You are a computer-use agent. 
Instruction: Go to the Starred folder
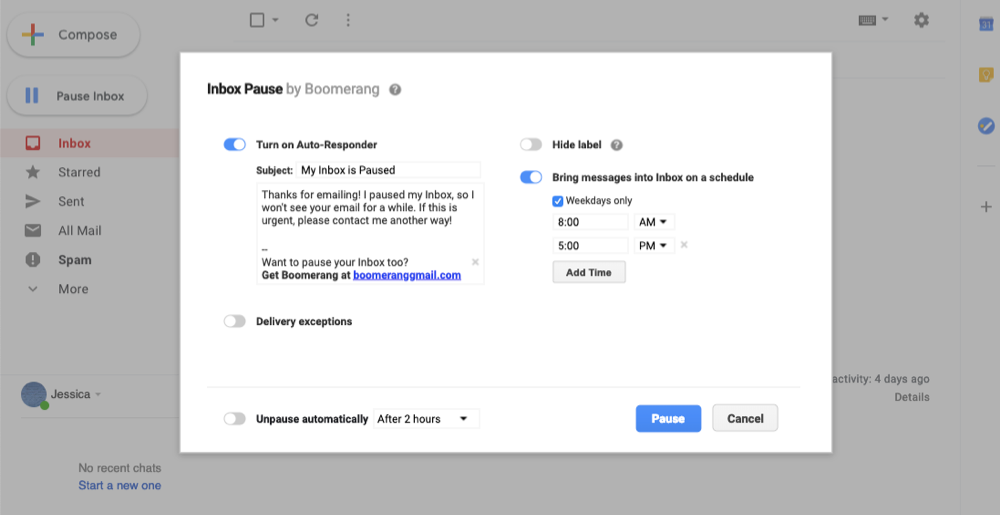(x=79, y=172)
